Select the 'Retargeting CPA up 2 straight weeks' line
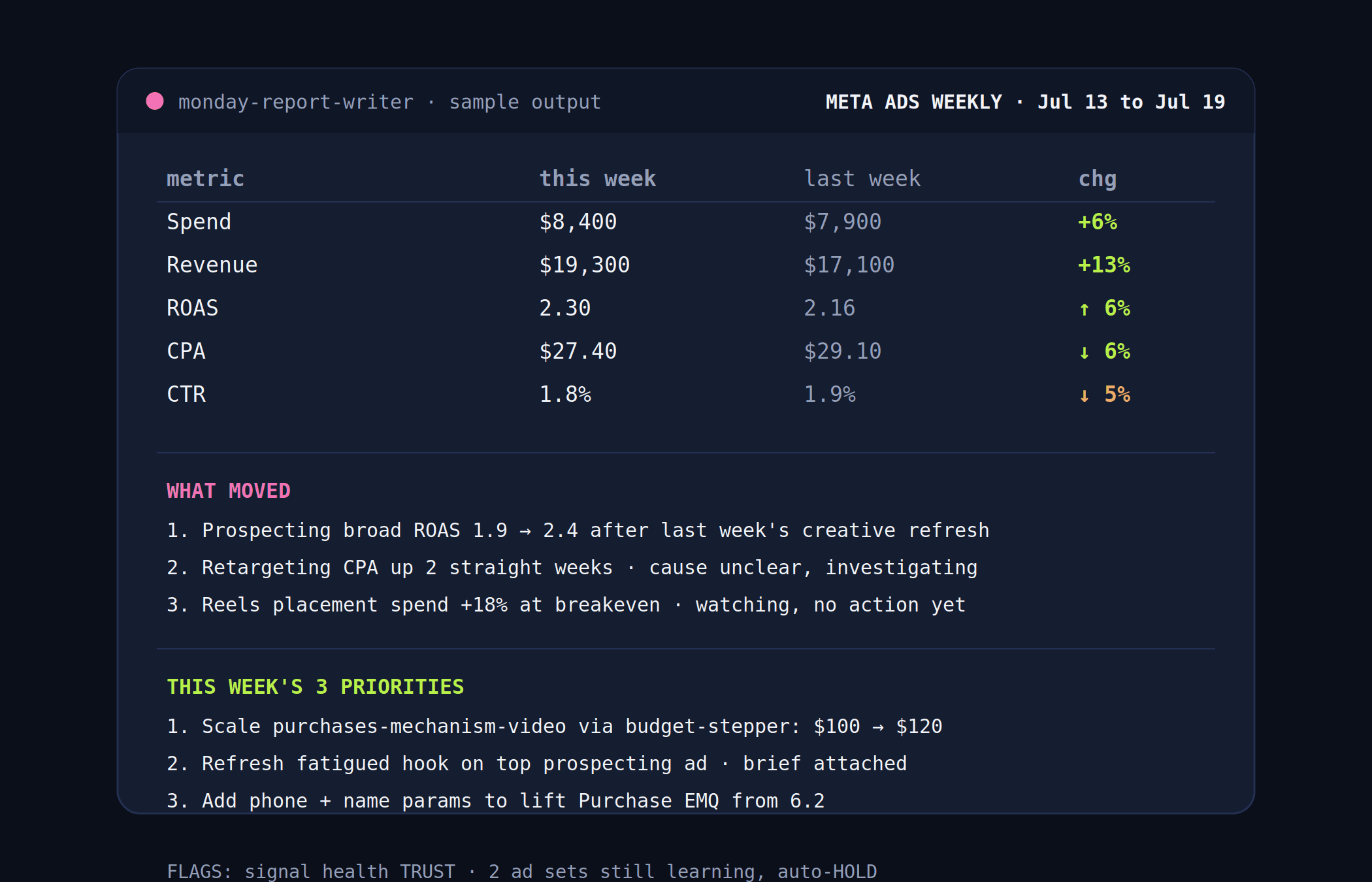1372x882 pixels. pyautogui.click(x=572, y=568)
